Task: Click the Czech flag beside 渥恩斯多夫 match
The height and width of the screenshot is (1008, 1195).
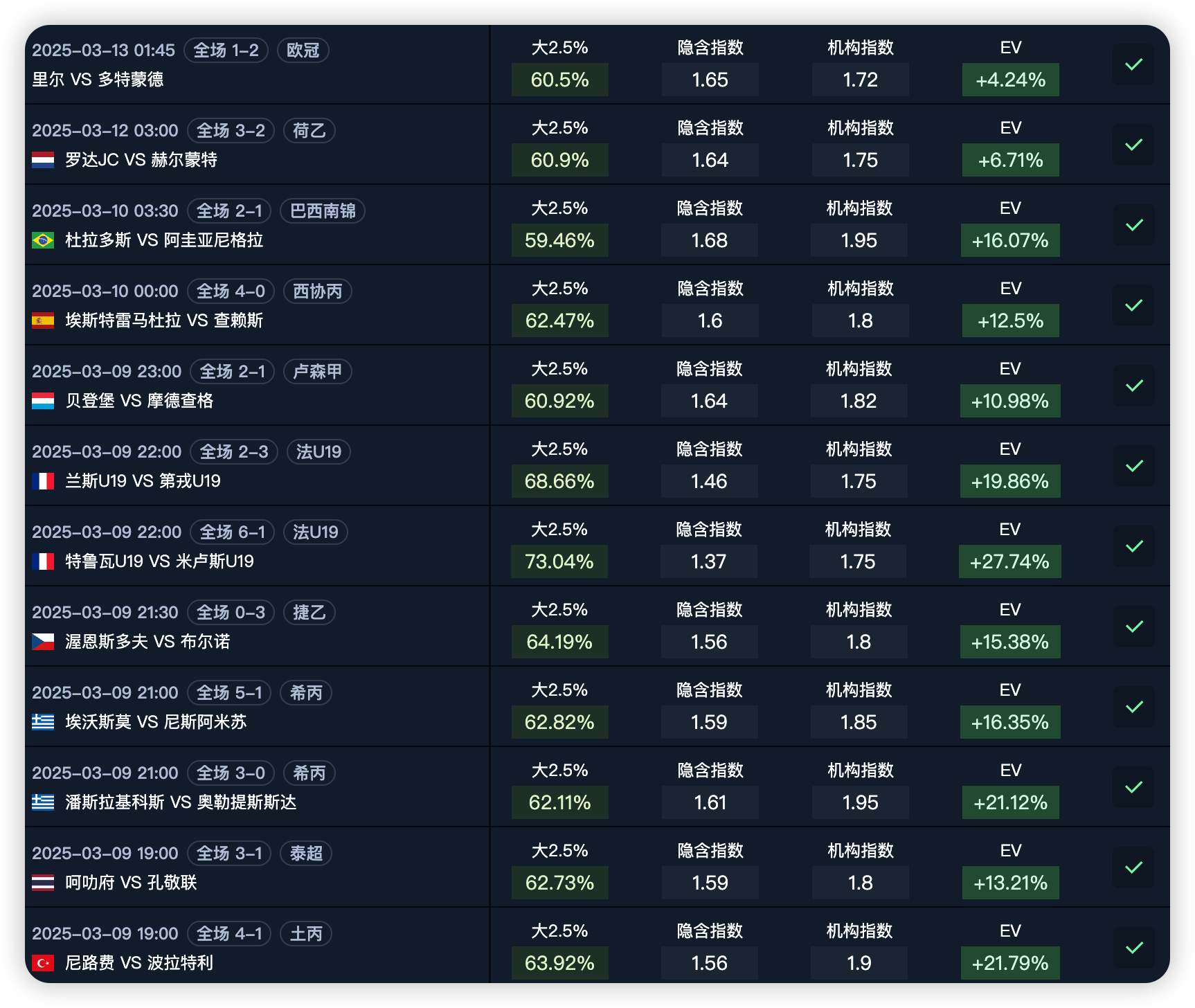Action: tap(43, 642)
